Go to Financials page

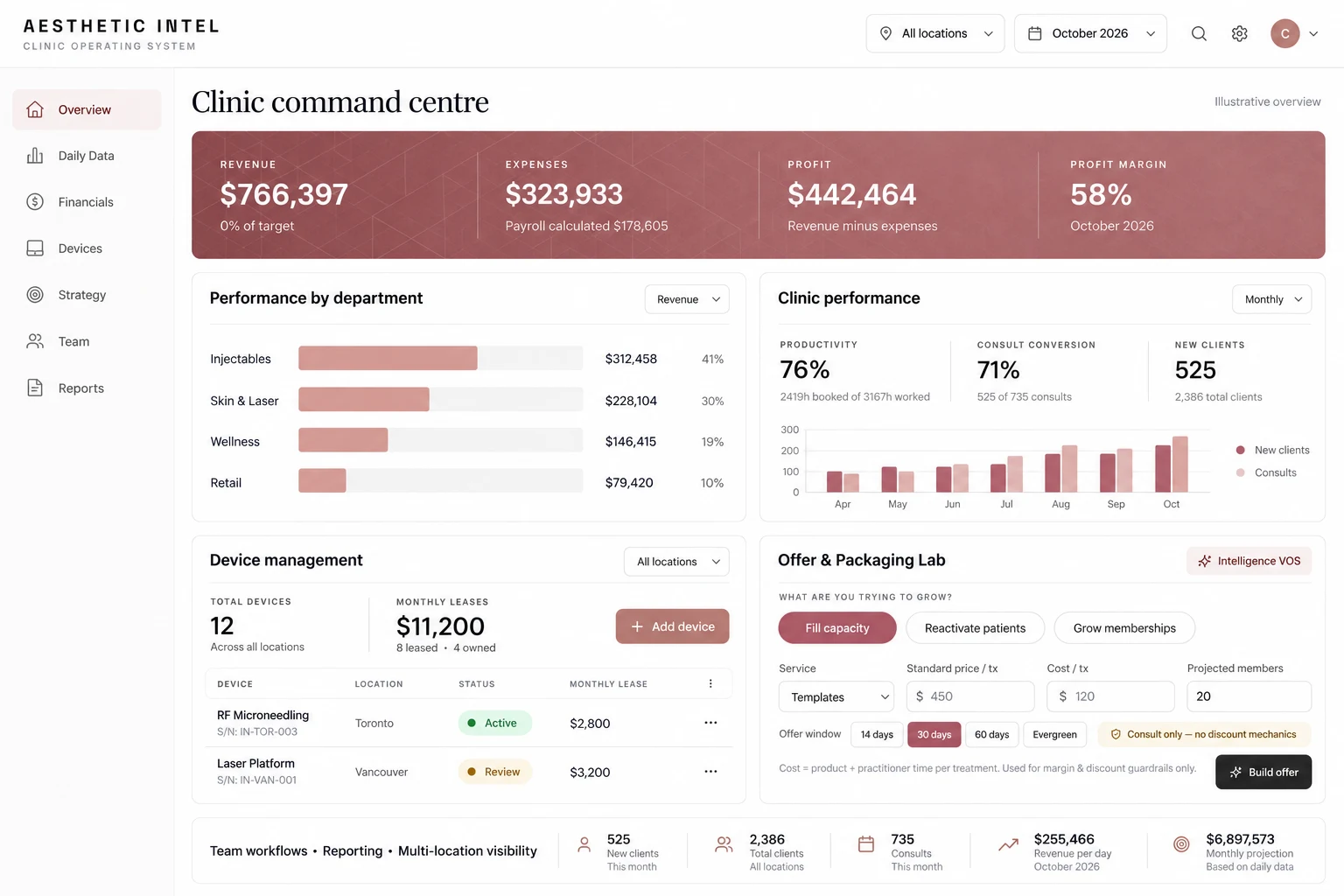coord(87,202)
